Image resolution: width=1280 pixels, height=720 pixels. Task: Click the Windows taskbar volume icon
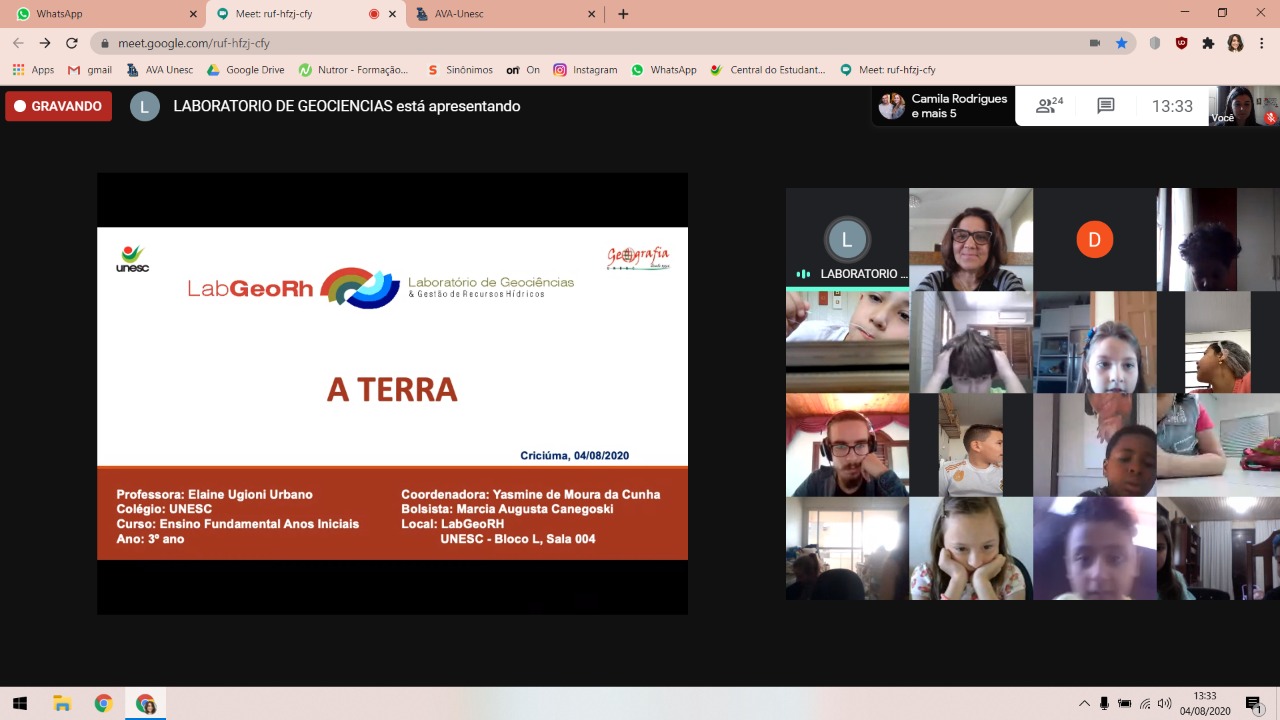[1164, 703]
